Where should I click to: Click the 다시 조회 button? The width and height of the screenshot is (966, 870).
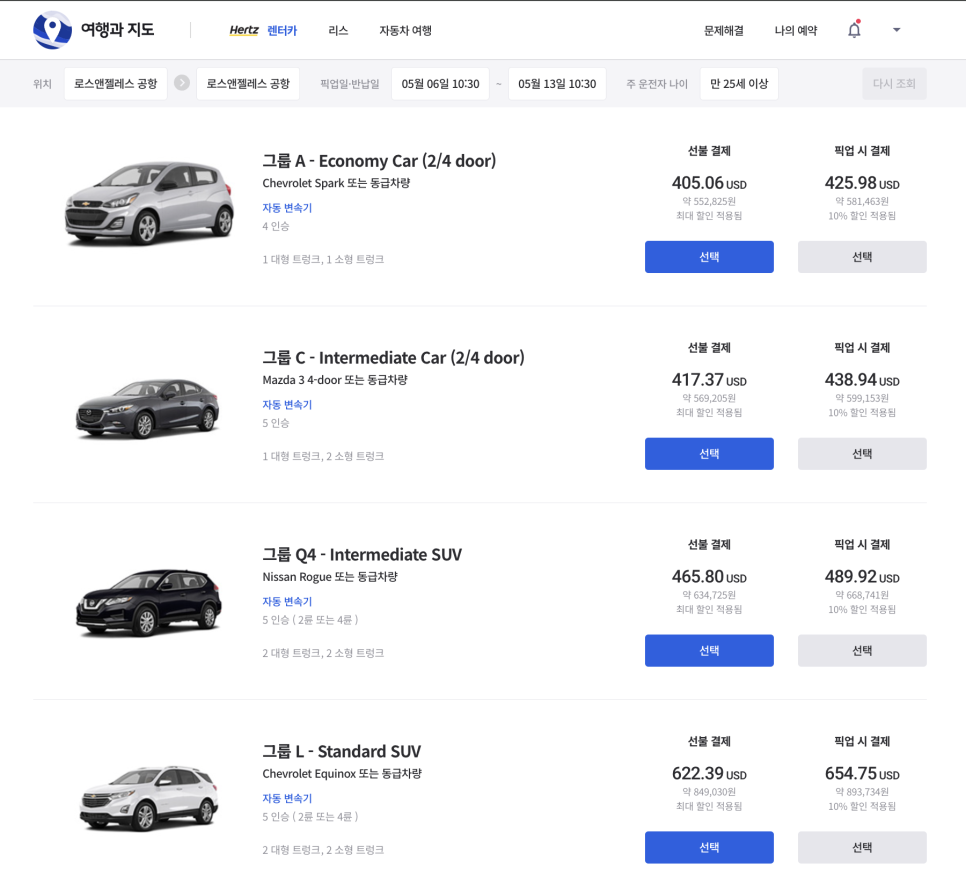pyautogui.click(x=894, y=84)
